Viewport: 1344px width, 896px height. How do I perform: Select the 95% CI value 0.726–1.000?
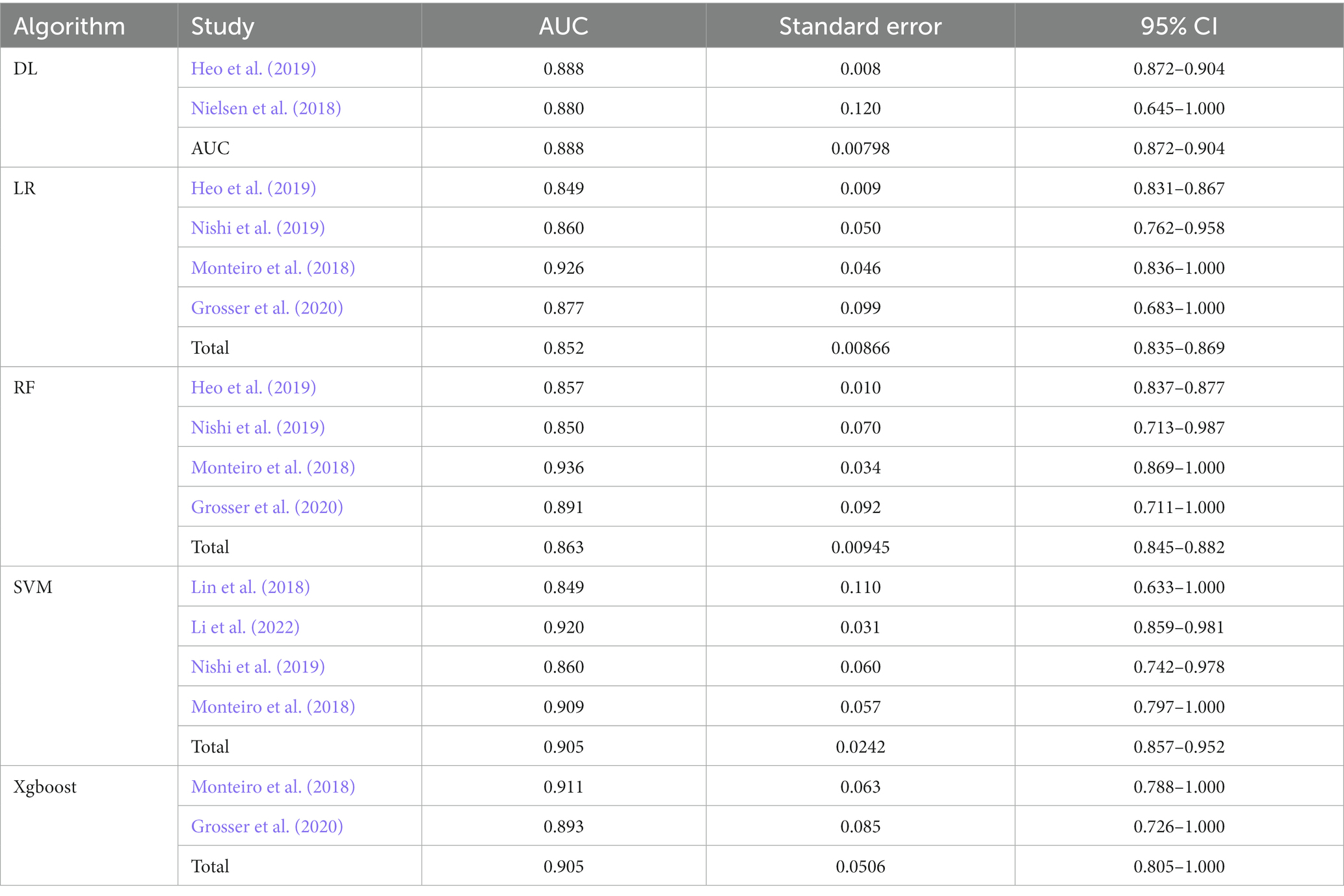pos(1179,826)
